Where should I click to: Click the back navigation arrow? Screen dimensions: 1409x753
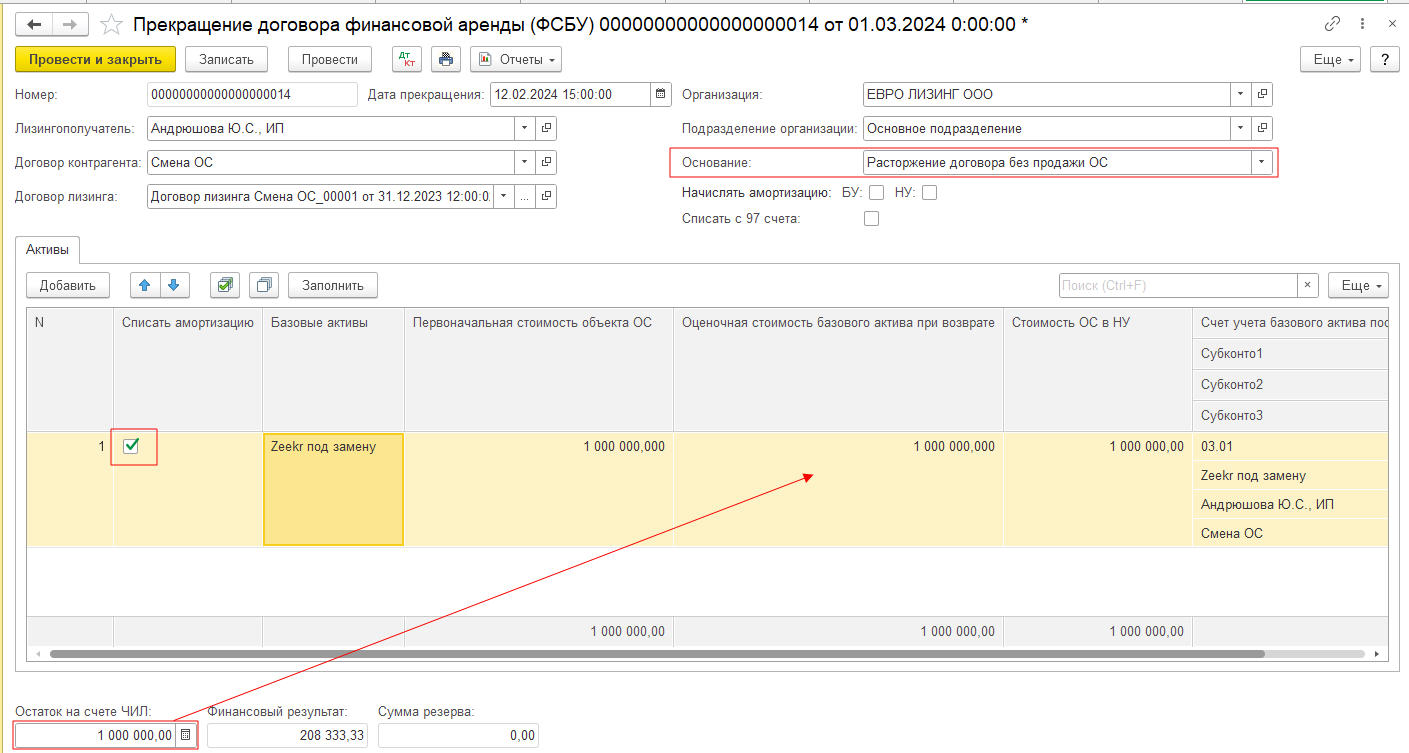[33, 24]
